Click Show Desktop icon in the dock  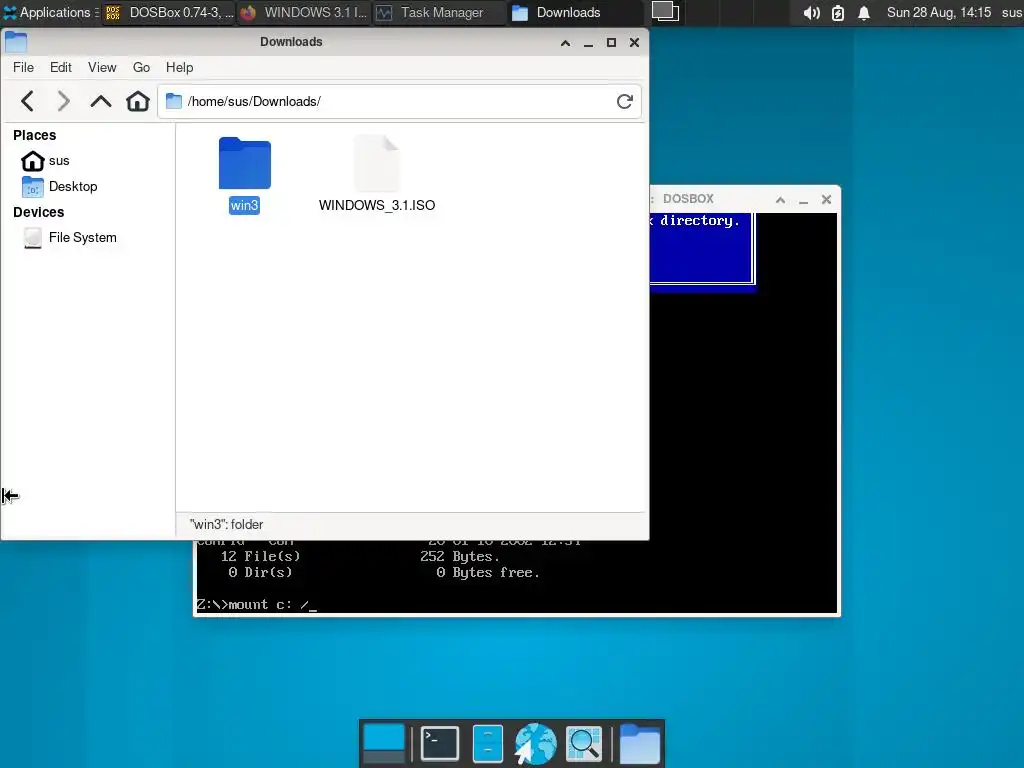coord(383,743)
